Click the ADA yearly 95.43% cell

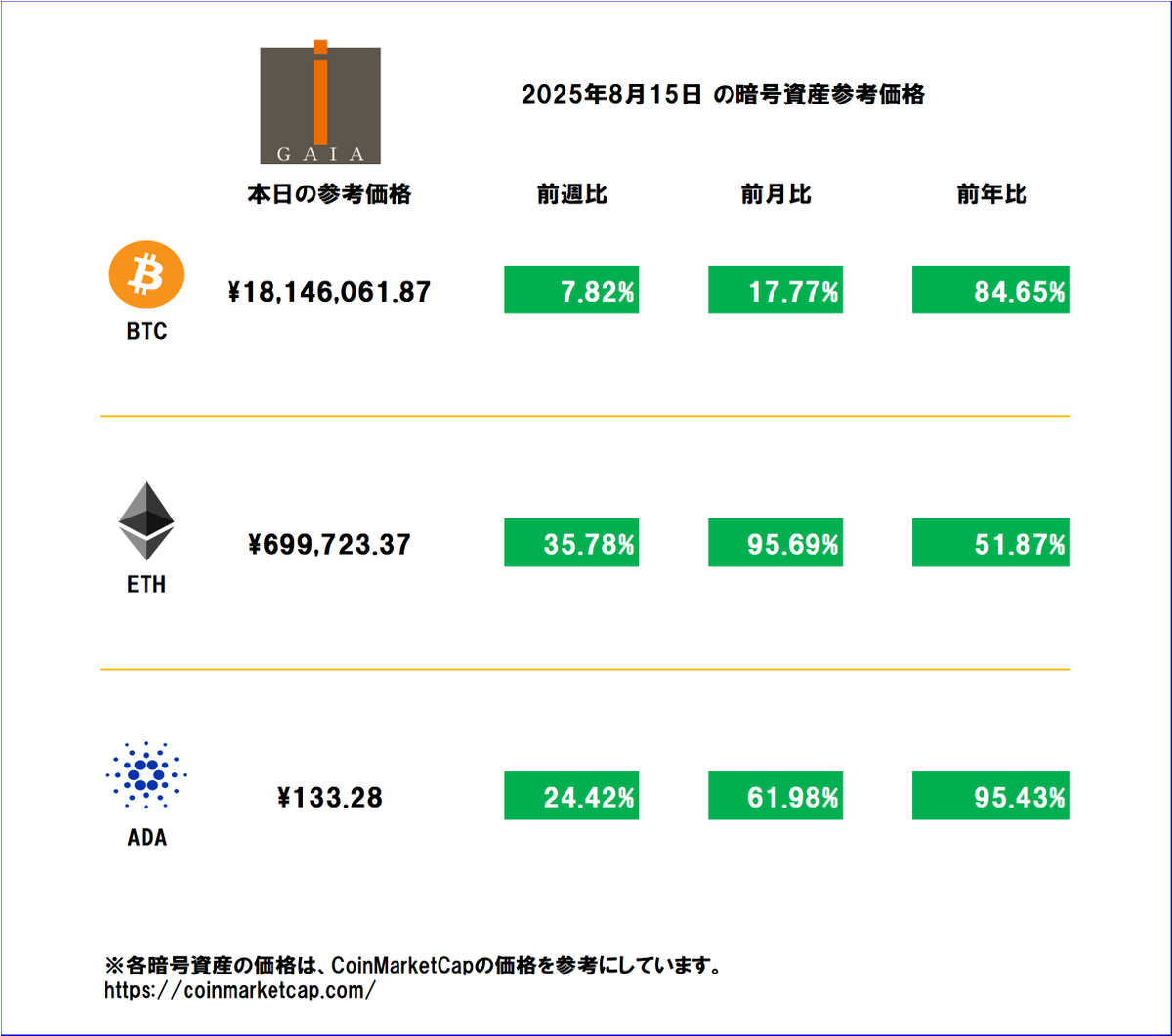click(x=991, y=796)
